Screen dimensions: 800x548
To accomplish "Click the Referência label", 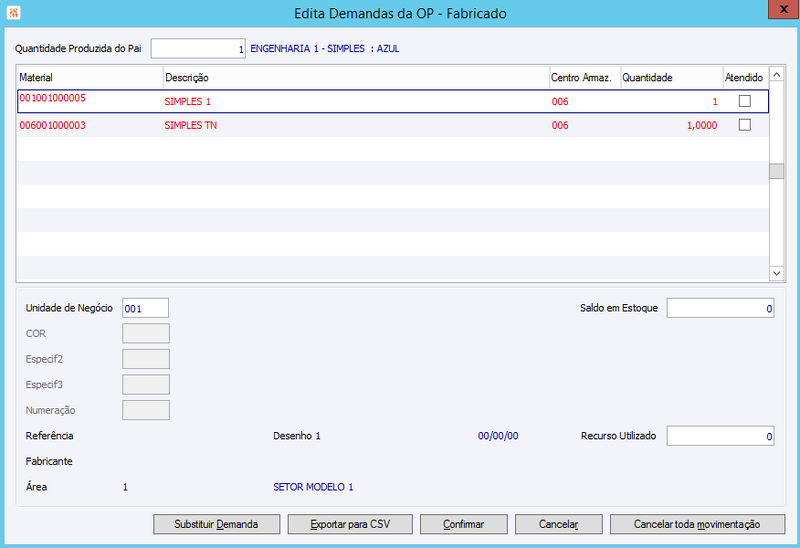I will coord(49,436).
